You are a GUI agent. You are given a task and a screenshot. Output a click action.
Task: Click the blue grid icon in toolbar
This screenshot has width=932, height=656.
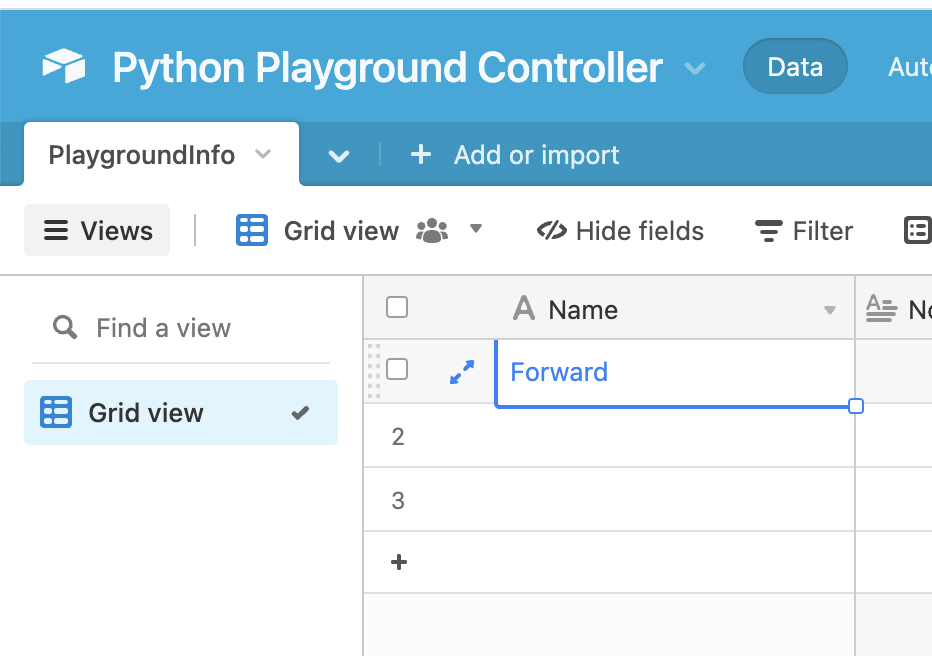(x=252, y=231)
